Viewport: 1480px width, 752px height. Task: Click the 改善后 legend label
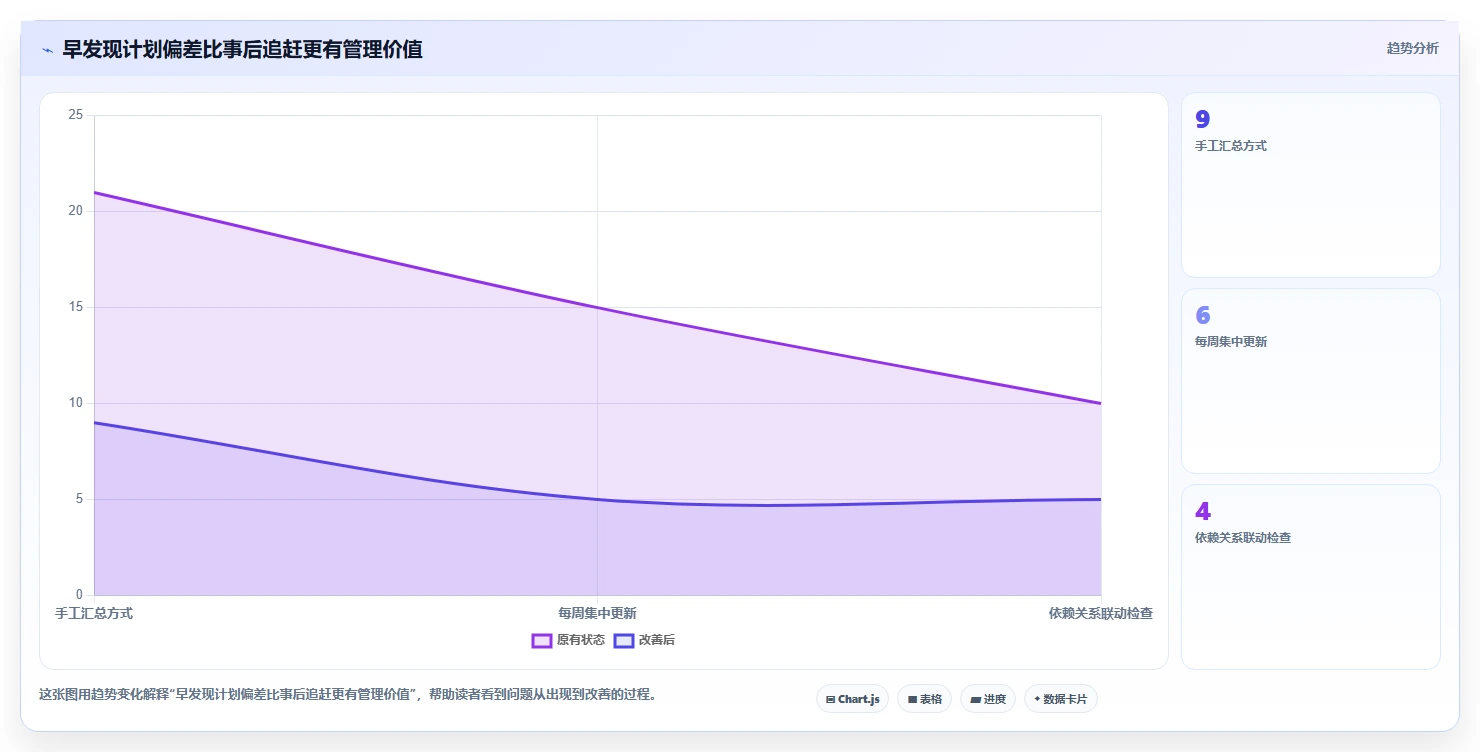coord(657,640)
